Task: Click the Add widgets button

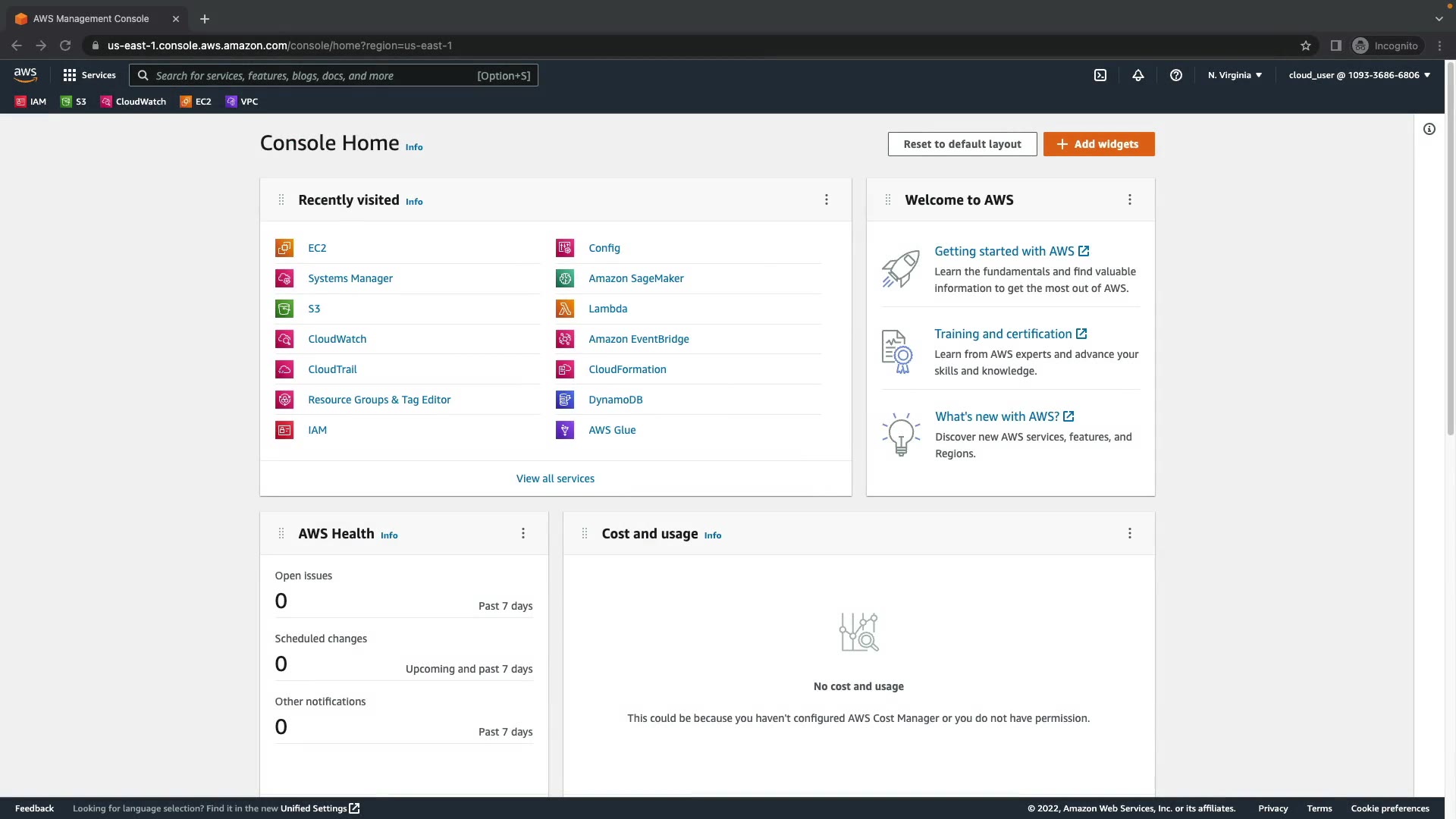Action: (x=1099, y=144)
